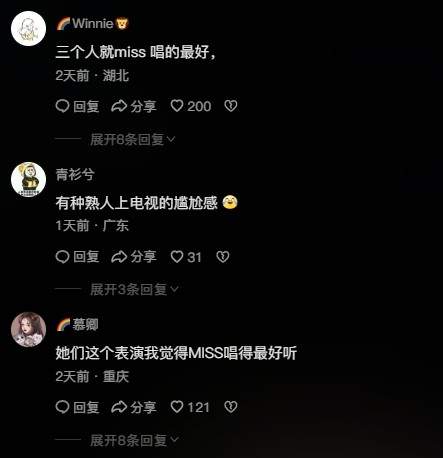The image size is (443, 458).
Task: Dislike Winnie's comment via broken heart
Action: click(x=231, y=106)
